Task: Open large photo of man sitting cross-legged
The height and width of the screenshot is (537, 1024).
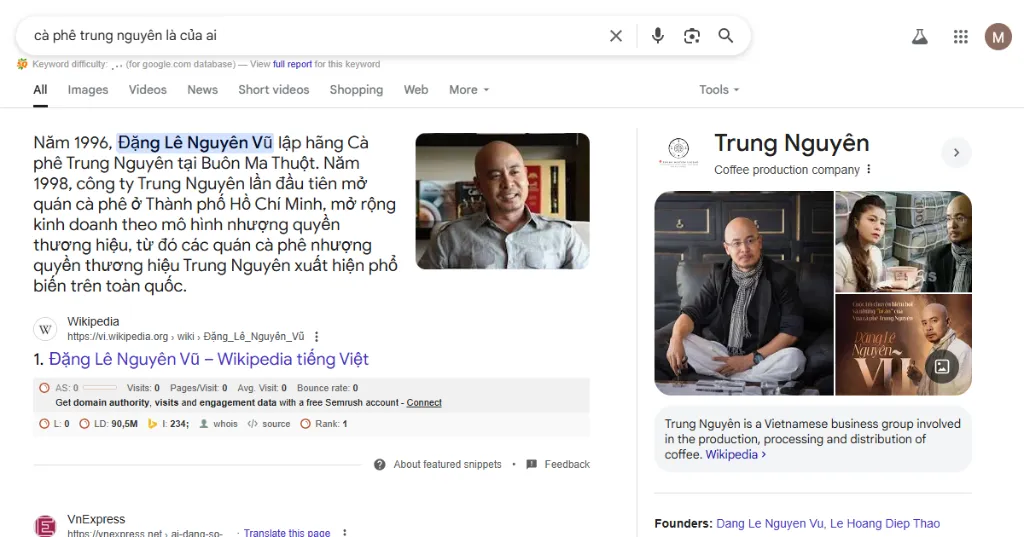Action: tap(744, 293)
